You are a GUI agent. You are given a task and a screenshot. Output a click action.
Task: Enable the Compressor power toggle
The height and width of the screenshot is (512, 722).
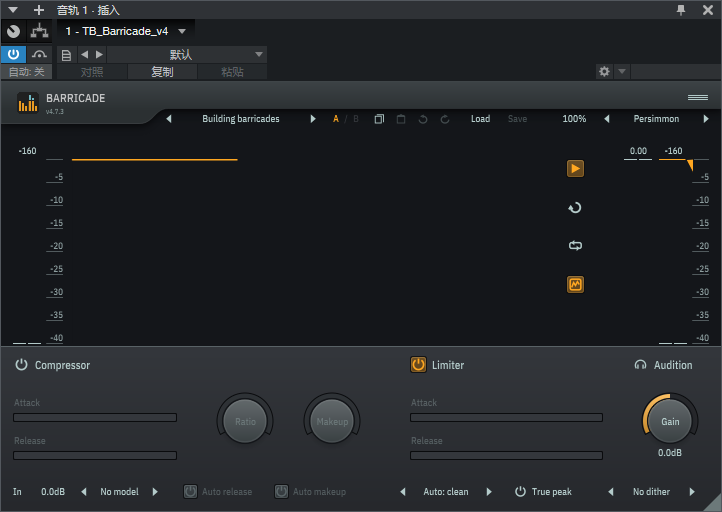[x=21, y=365]
